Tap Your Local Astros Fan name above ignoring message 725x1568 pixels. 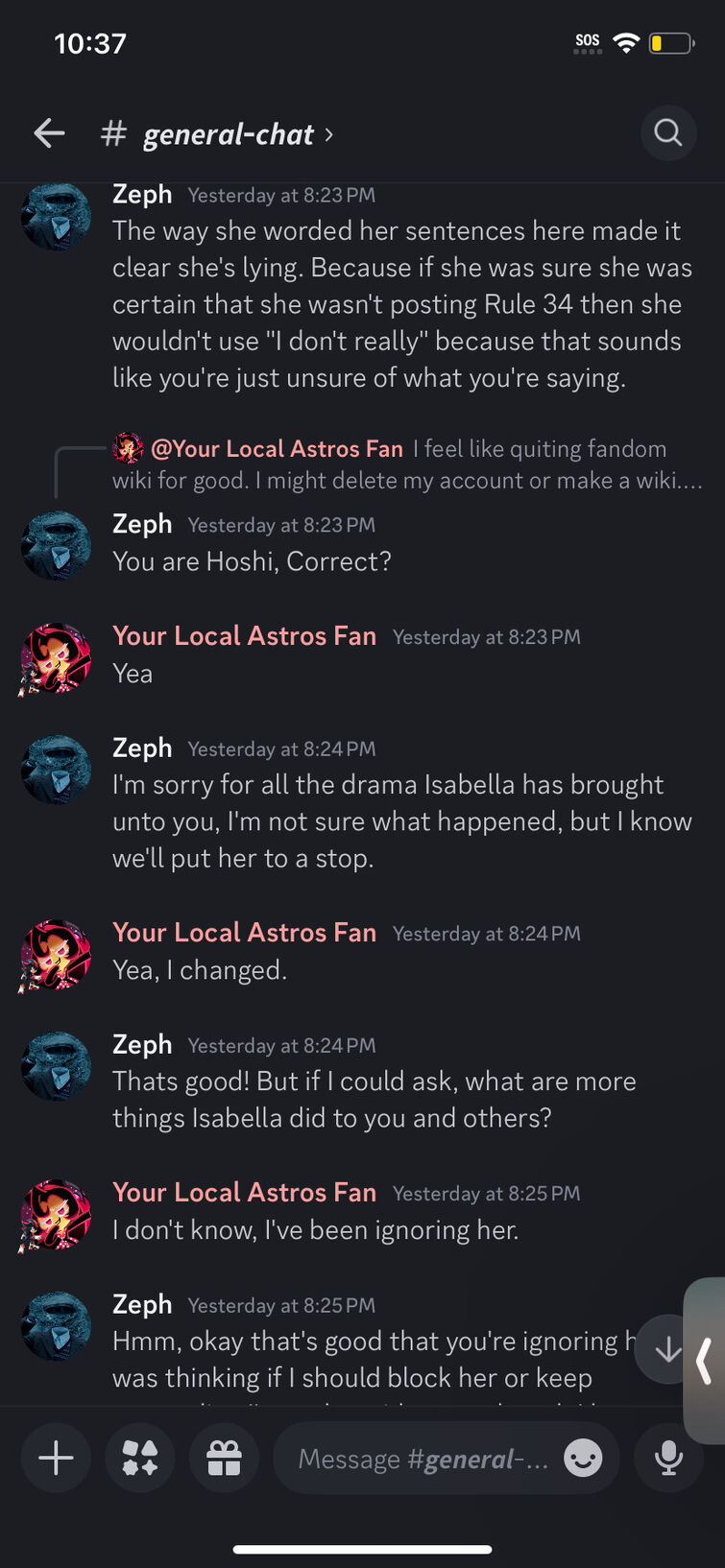[244, 1193]
